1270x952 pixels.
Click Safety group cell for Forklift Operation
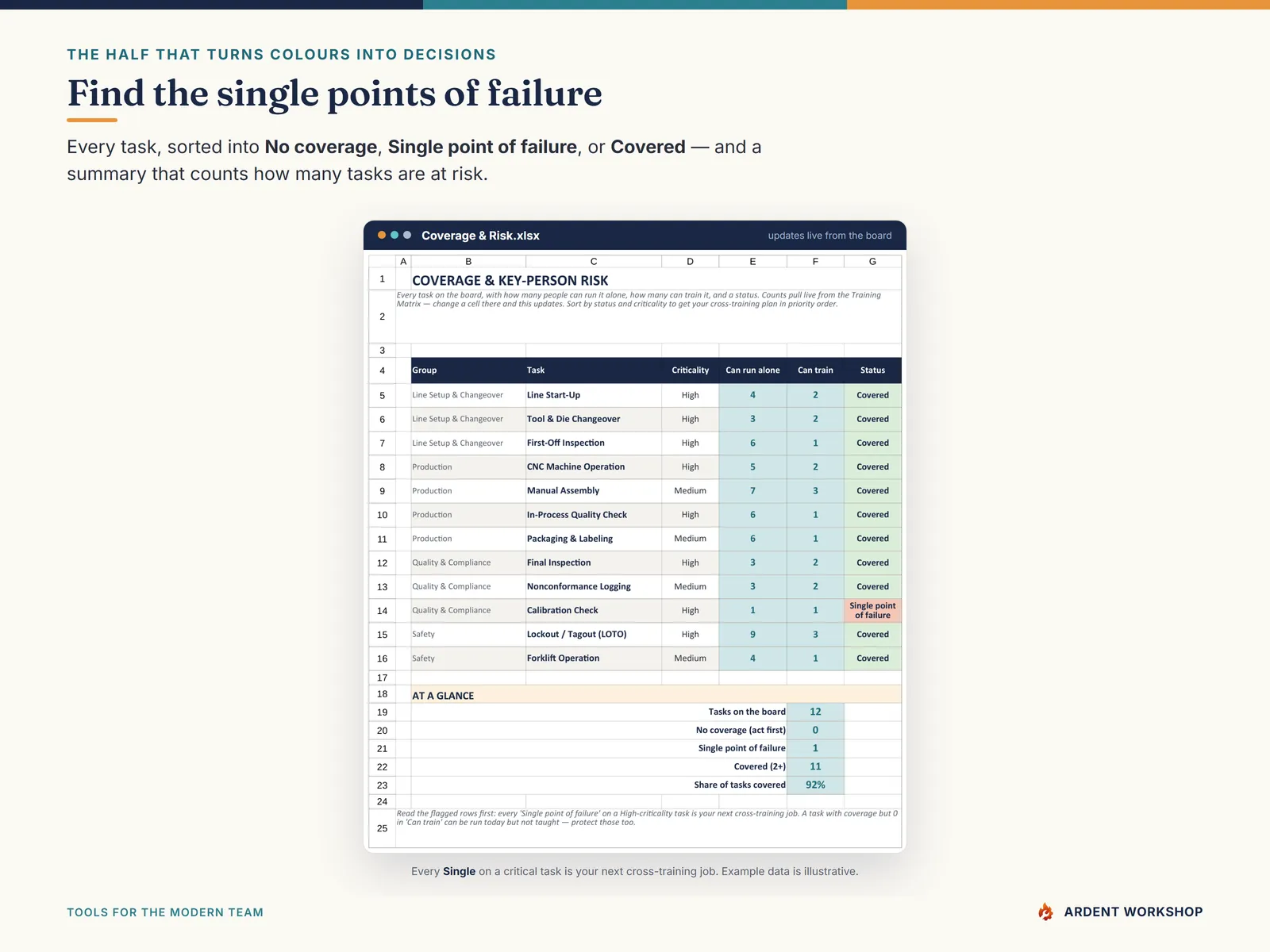point(468,658)
